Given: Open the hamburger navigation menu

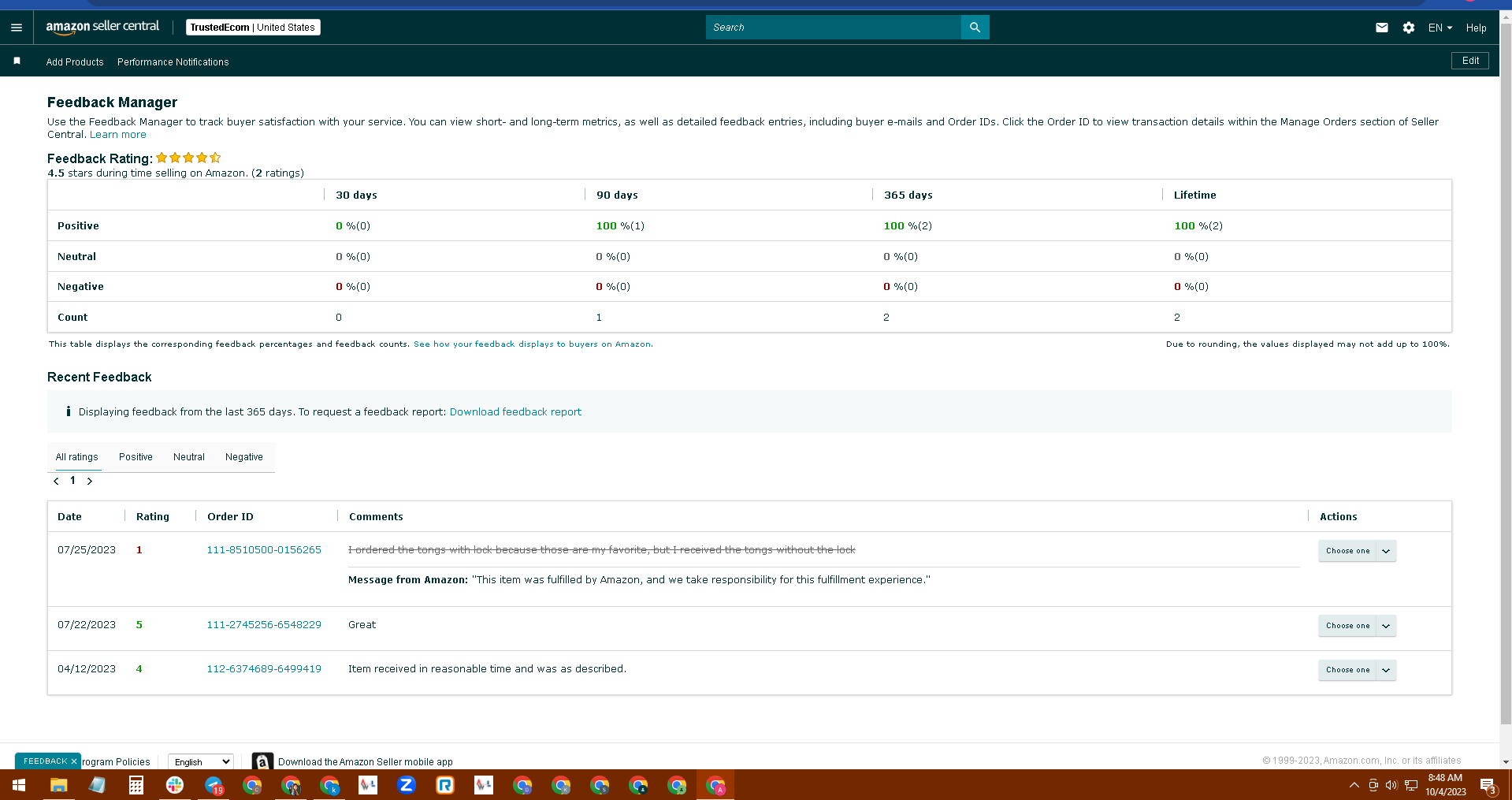Looking at the screenshot, I should point(17,28).
